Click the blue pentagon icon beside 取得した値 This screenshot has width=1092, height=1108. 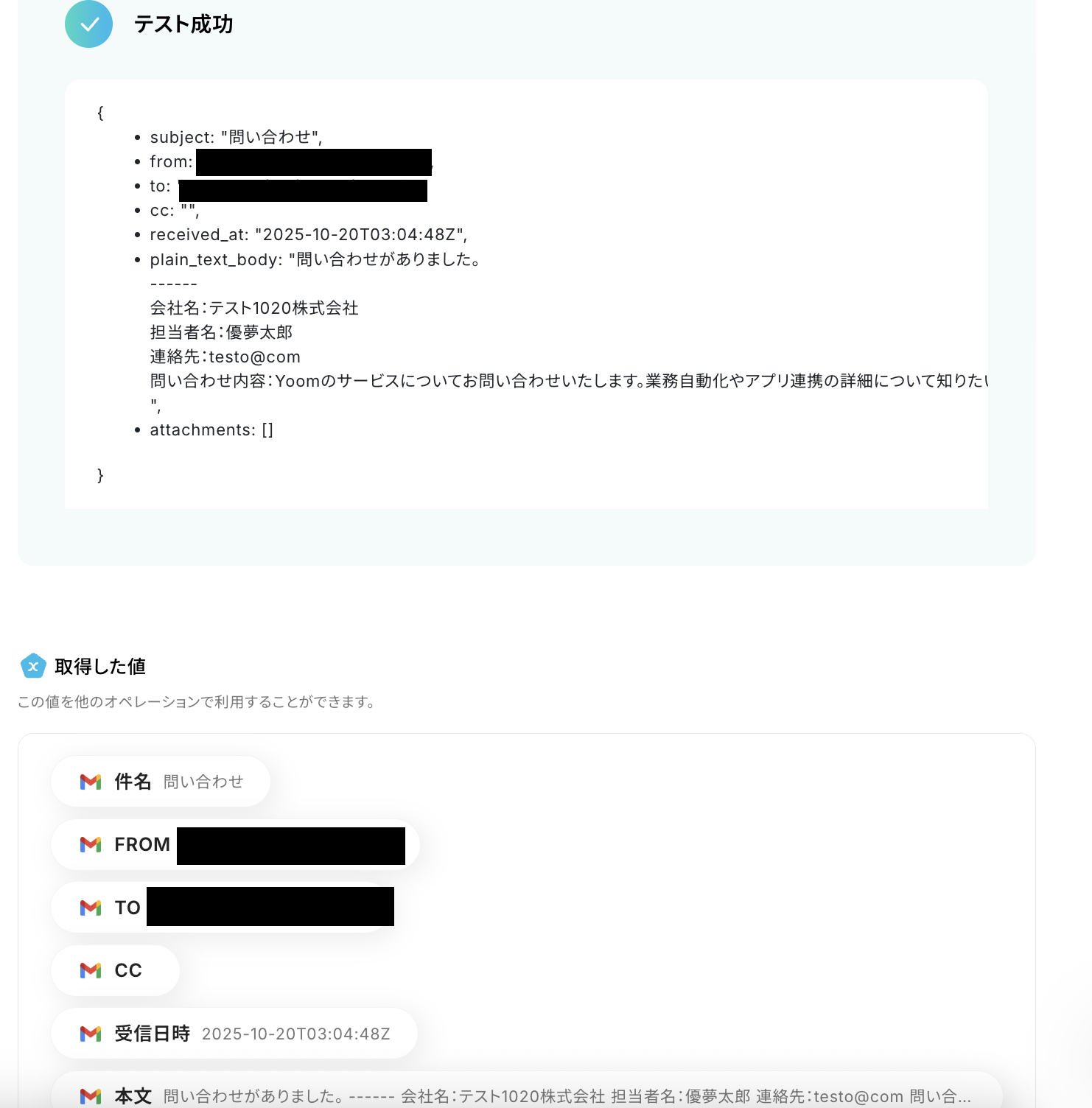33,666
